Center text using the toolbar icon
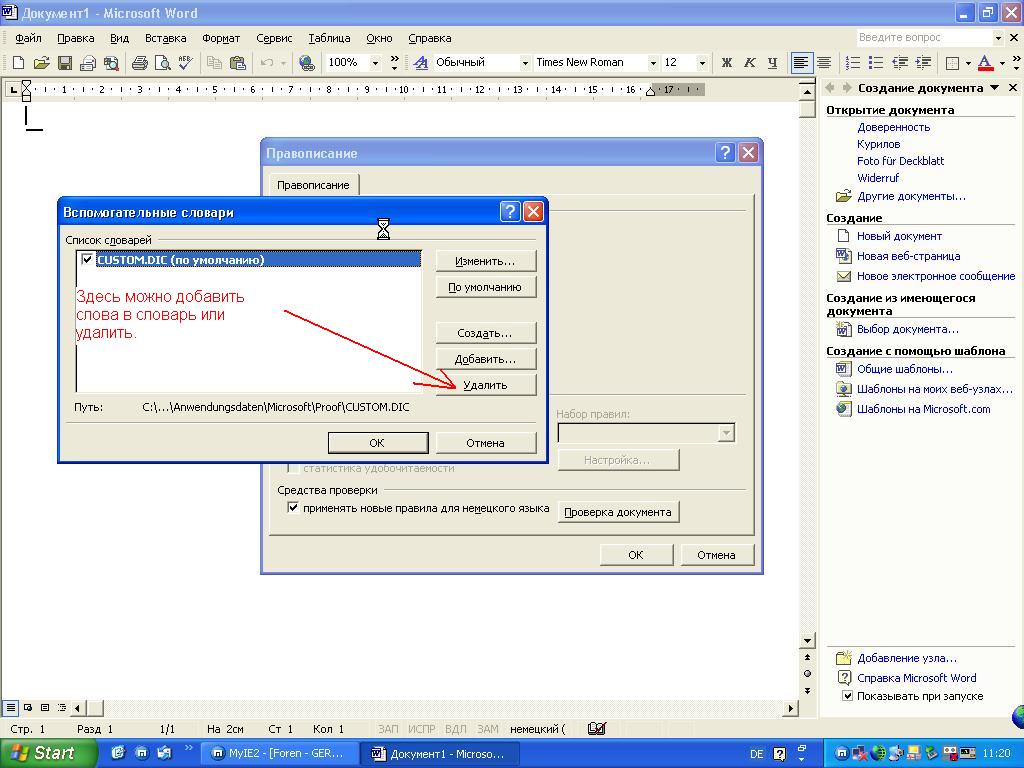The height and width of the screenshot is (768, 1024). coord(824,63)
